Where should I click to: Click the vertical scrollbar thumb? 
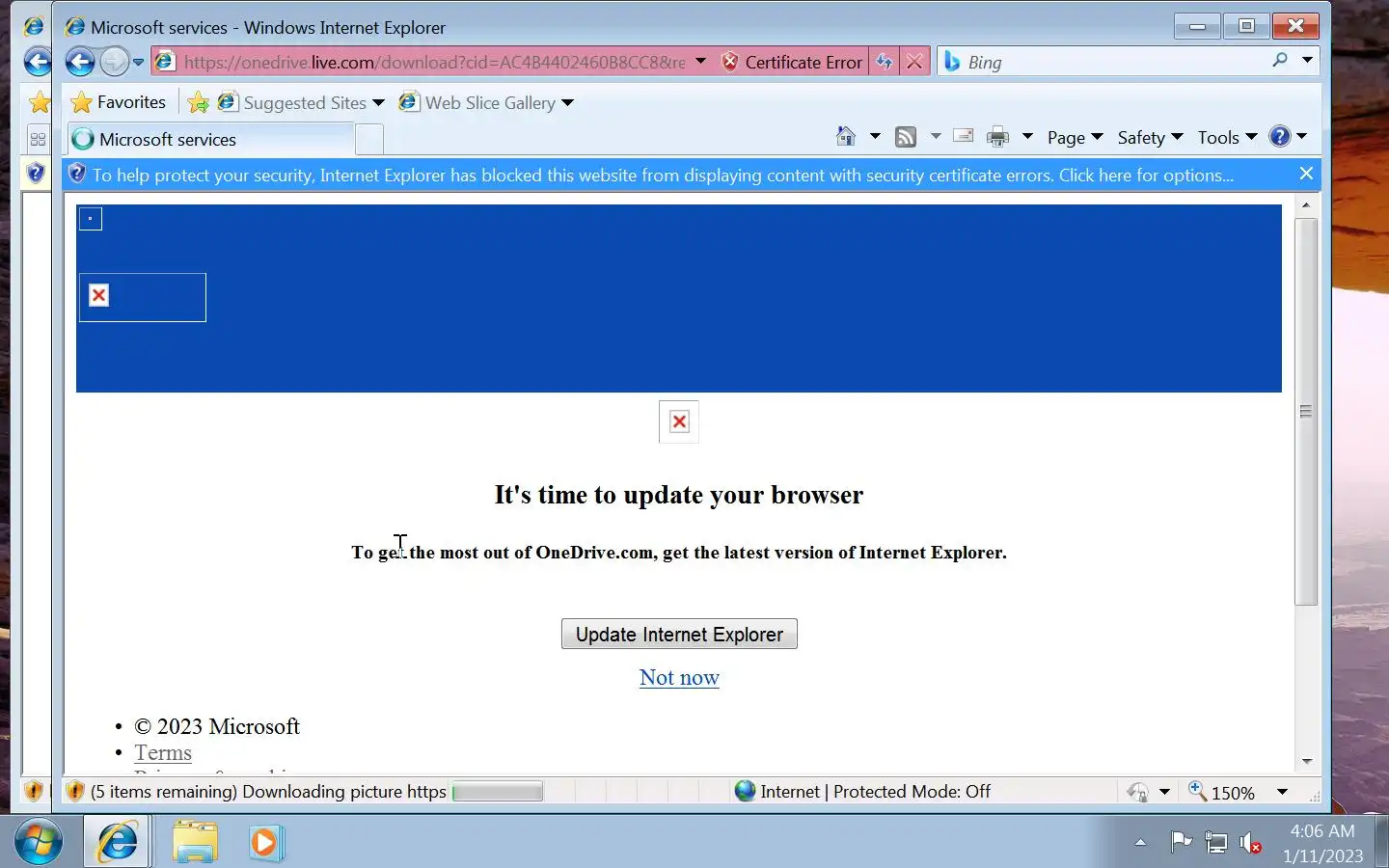(1306, 412)
